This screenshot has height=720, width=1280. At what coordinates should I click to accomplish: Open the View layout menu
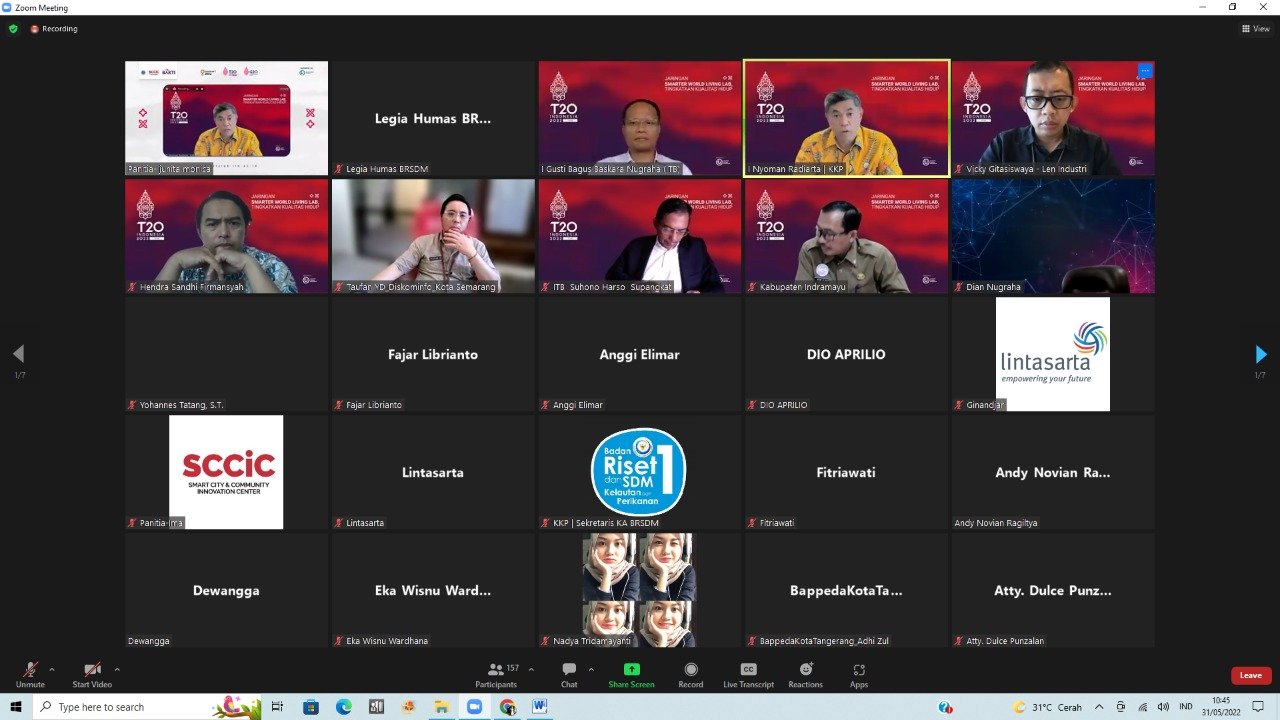click(x=1256, y=29)
